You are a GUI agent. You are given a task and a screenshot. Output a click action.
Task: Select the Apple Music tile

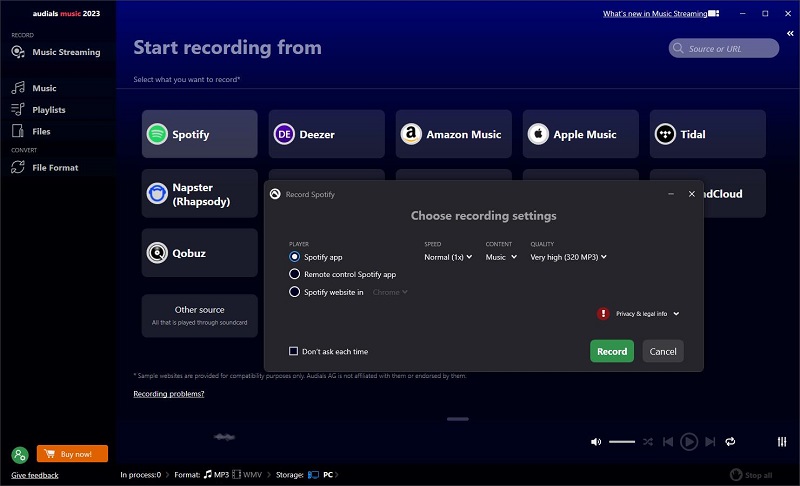click(581, 134)
